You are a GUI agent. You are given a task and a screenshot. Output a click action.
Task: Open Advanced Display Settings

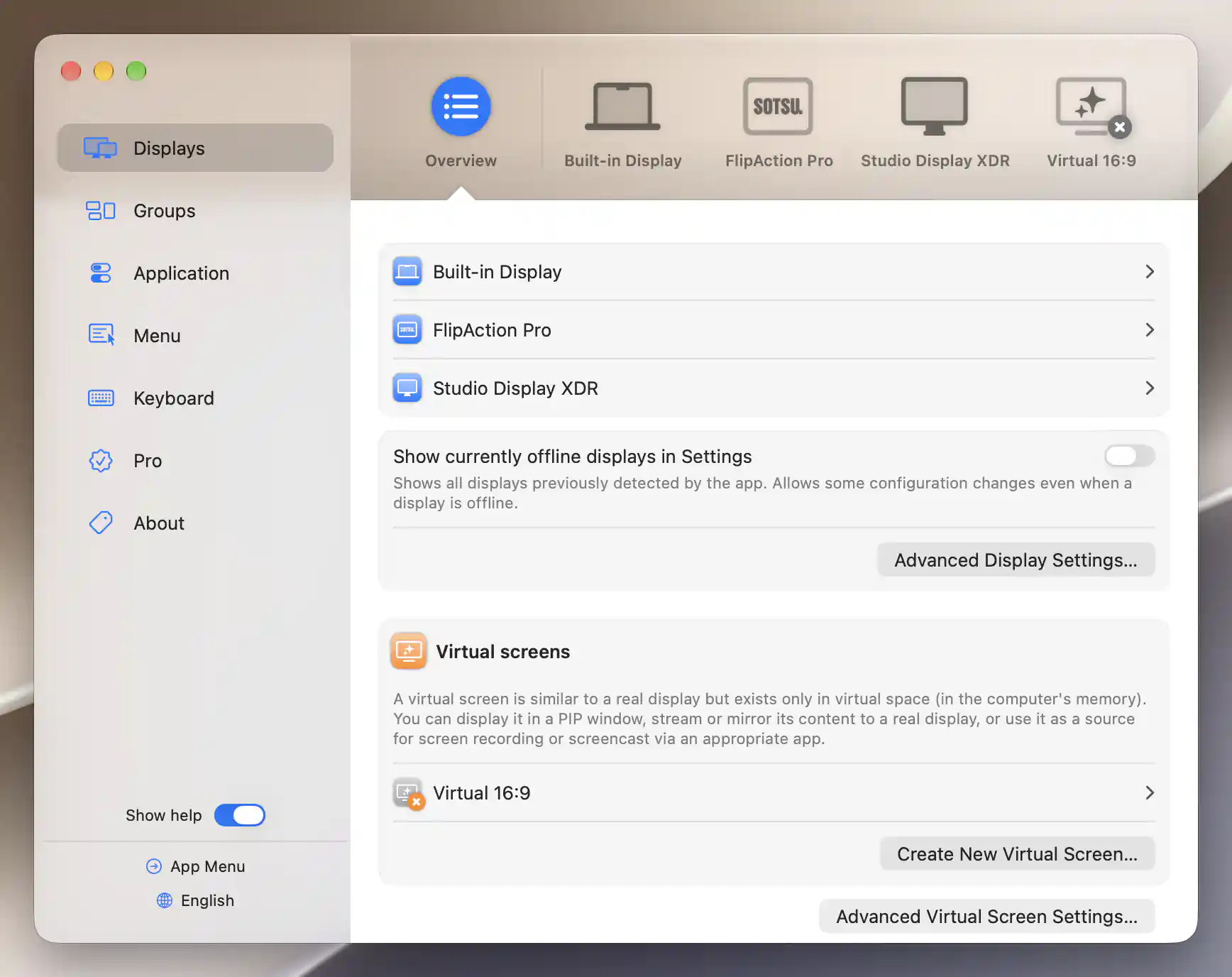coord(1016,560)
